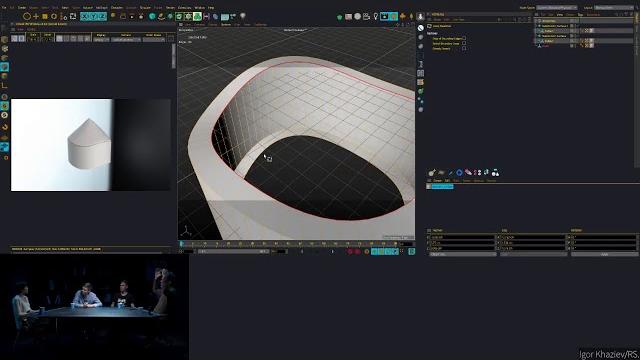Click the preview range slider below timeline
The width and height of the screenshot is (640, 360).
coord(233,251)
